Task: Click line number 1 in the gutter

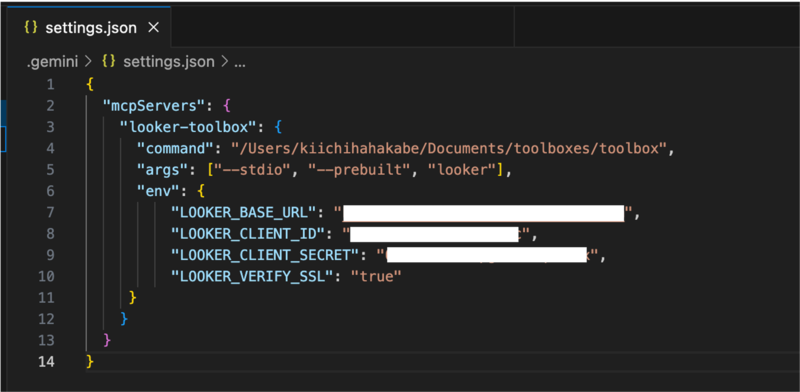Action: [x=50, y=85]
